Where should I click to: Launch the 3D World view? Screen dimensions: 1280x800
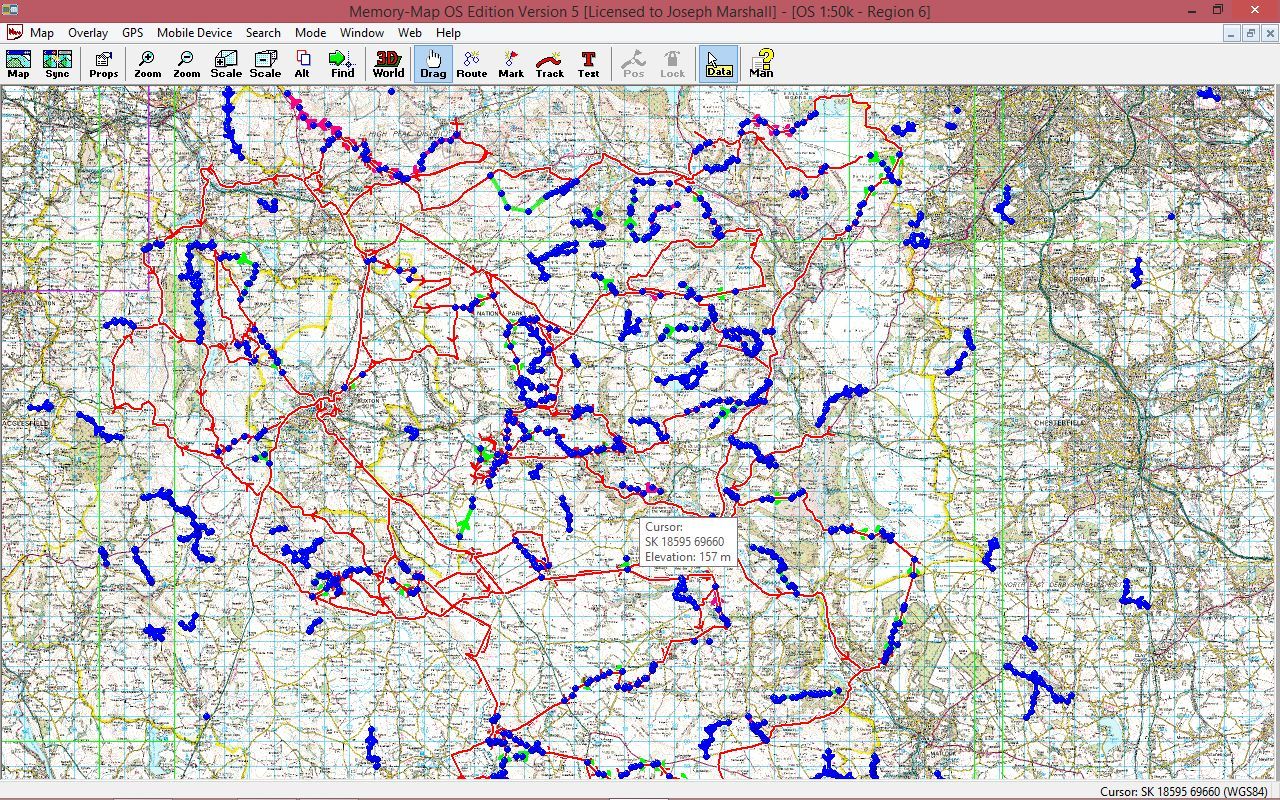coord(388,64)
